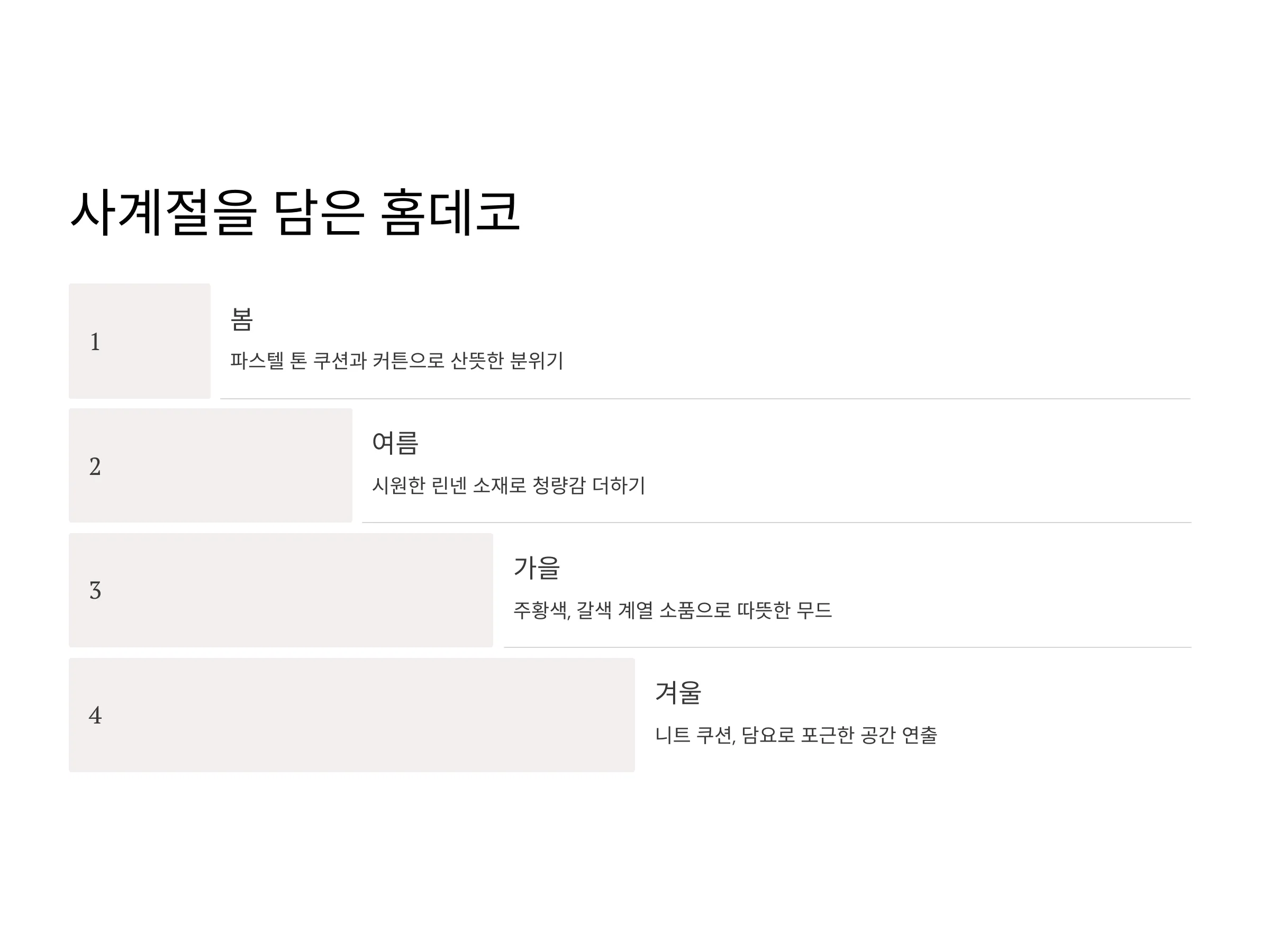This screenshot has width=1270, height=952.
Task: Click the number 1 in first bar
Action: [x=95, y=342]
